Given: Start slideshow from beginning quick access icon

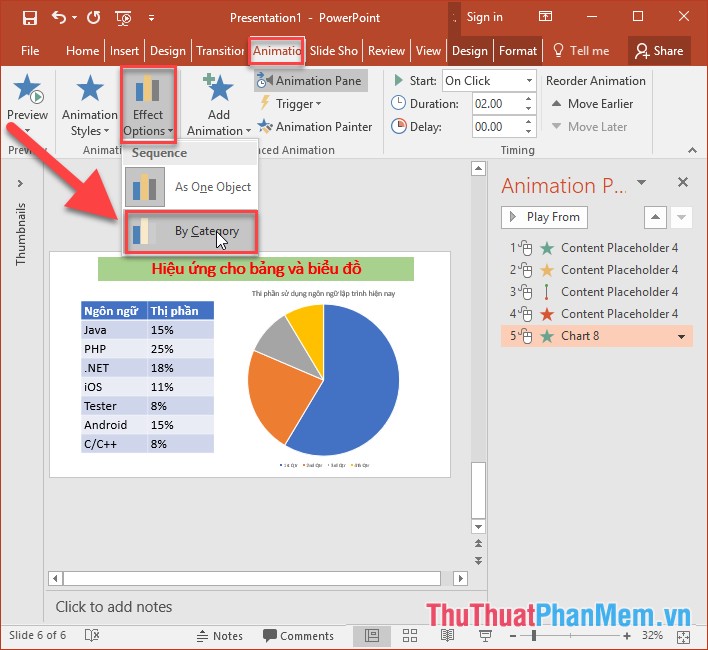Looking at the screenshot, I should coord(123,18).
